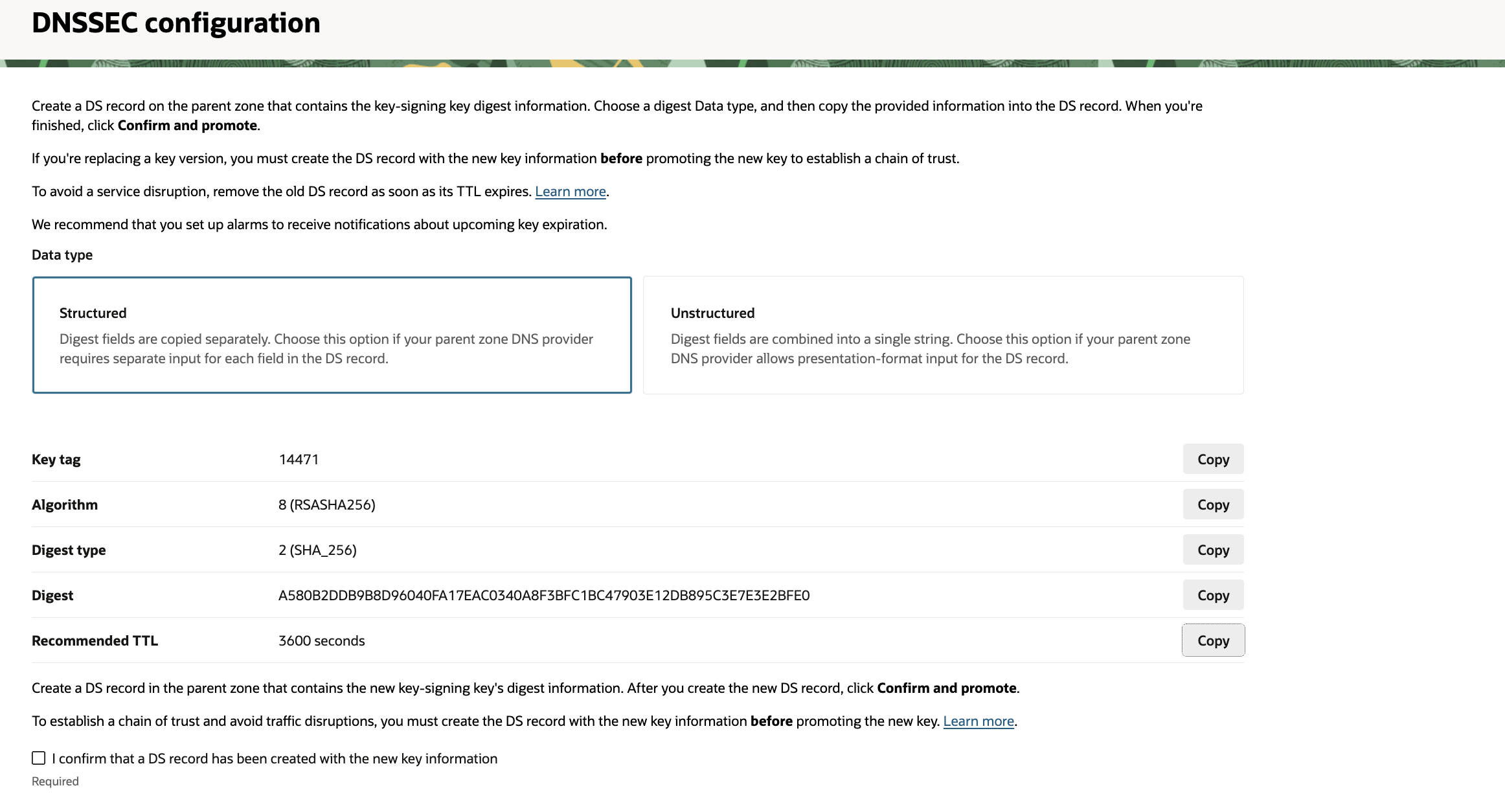Click the Required label under the checkbox
1505x812 pixels.
point(54,781)
